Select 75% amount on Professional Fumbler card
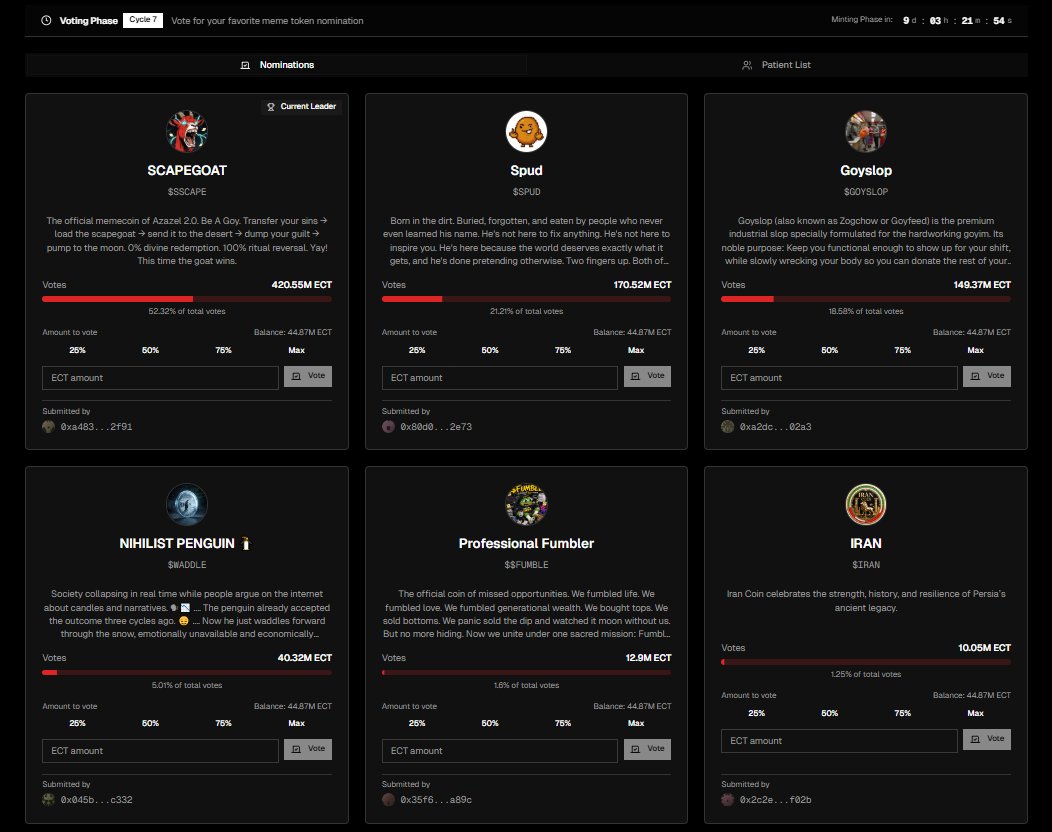This screenshot has height=832, width=1052. coord(563,723)
